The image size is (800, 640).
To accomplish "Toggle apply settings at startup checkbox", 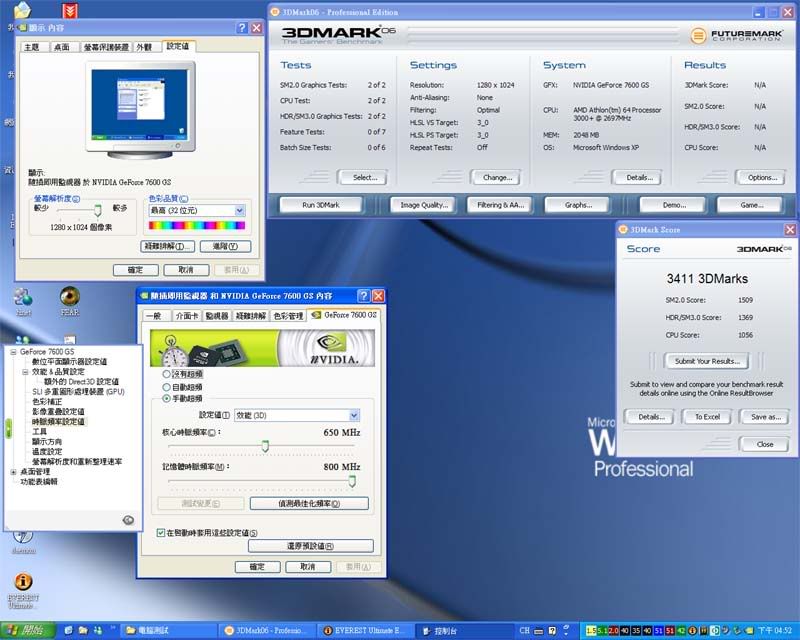I will [161, 533].
